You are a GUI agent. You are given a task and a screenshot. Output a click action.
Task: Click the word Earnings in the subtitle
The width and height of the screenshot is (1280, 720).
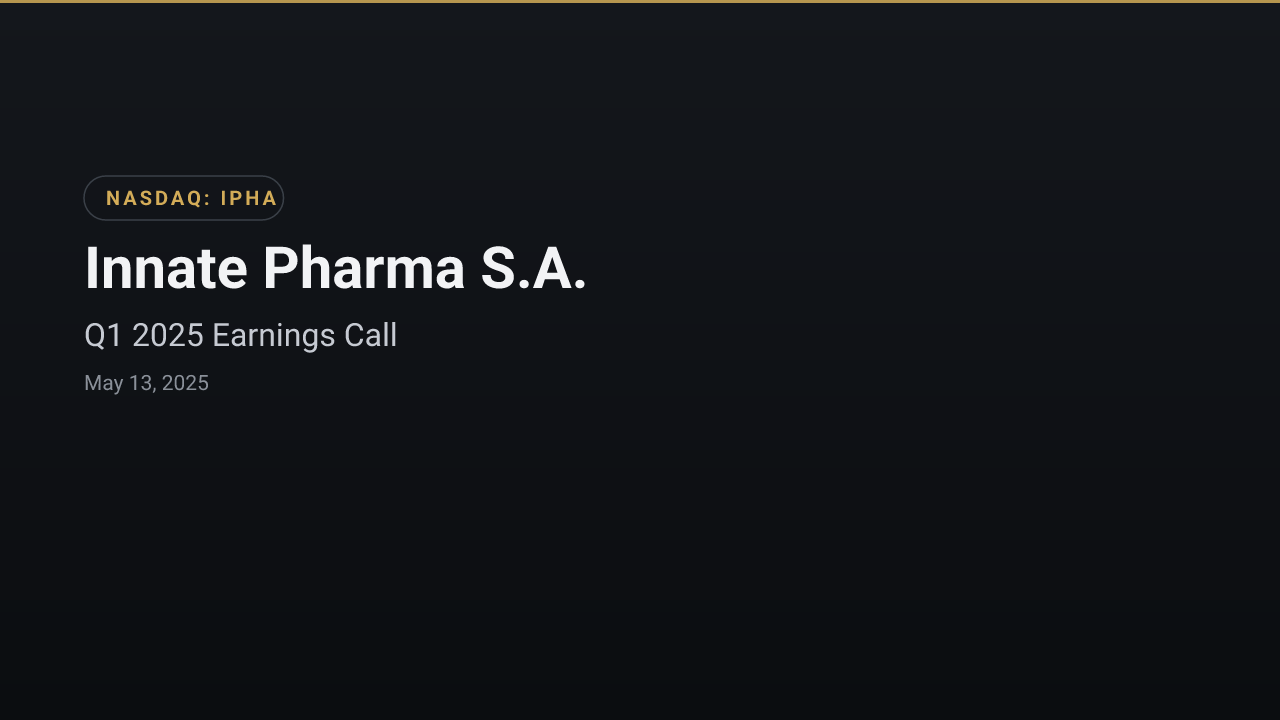274,336
